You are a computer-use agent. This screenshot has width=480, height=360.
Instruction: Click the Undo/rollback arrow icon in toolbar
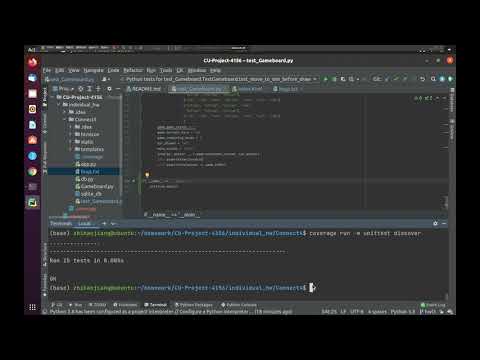click(x=422, y=79)
